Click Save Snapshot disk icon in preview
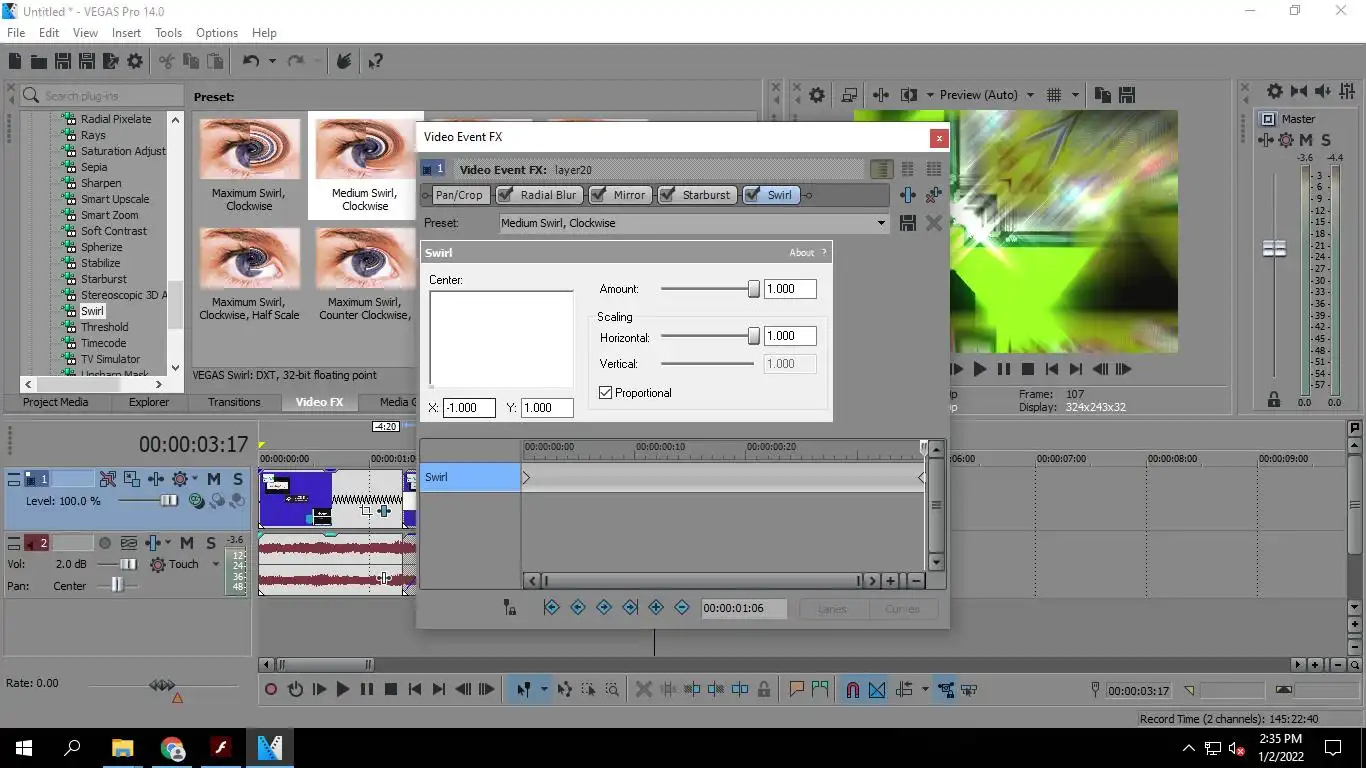Image resolution: width=1366 pixels, height=768 pixels. pos(1127,95)
